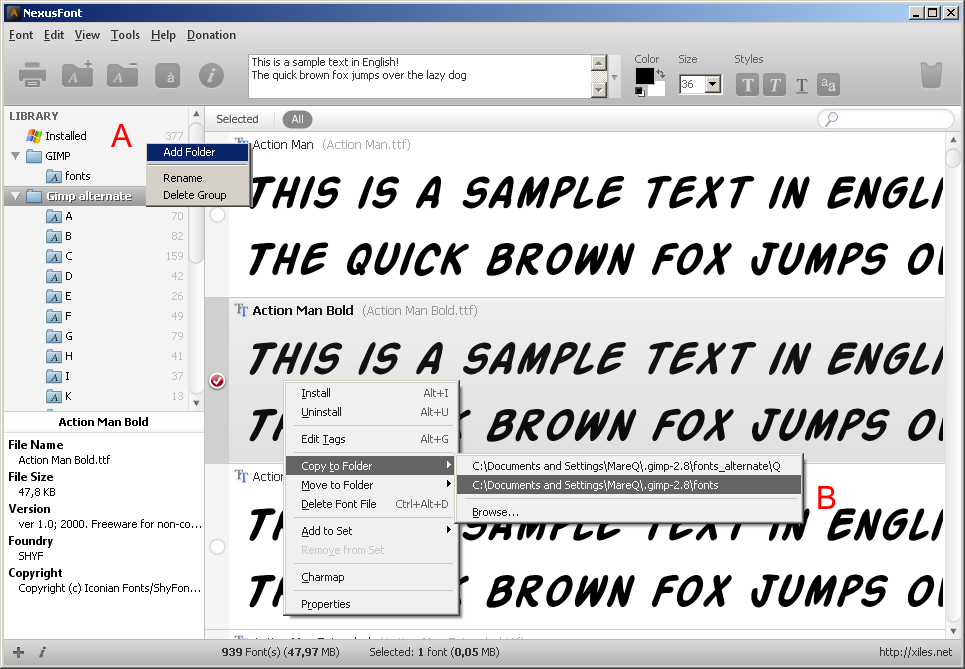Viewport: 965px width, 669px height.
Task: Toggle the Italic style button
Action: pos(774,85)
